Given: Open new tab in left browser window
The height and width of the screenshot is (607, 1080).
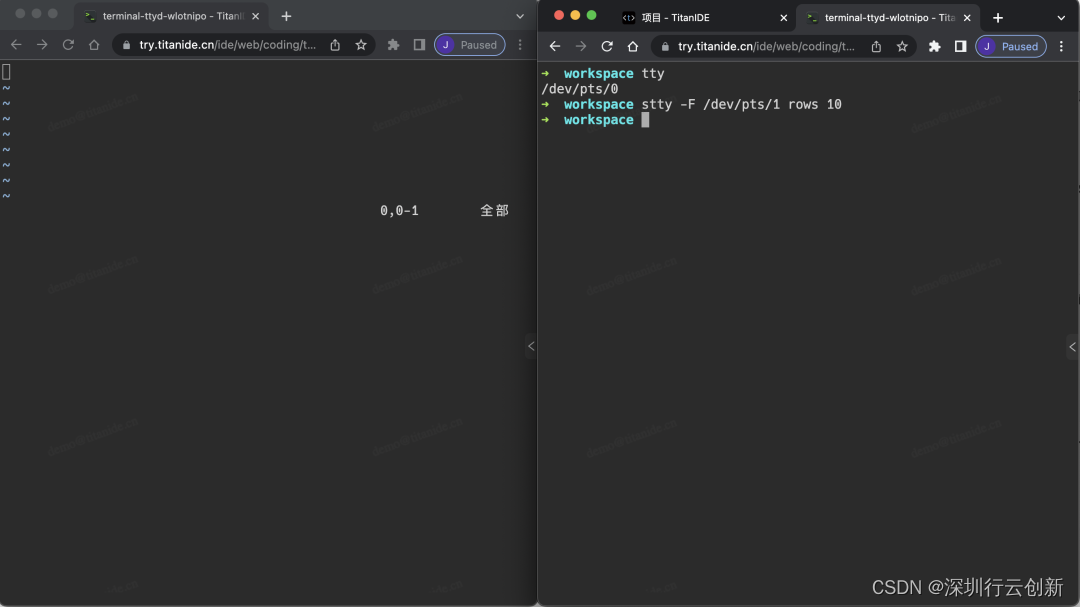Looking at the screenshot, I should pyautogui.click(x=287, y=16).
